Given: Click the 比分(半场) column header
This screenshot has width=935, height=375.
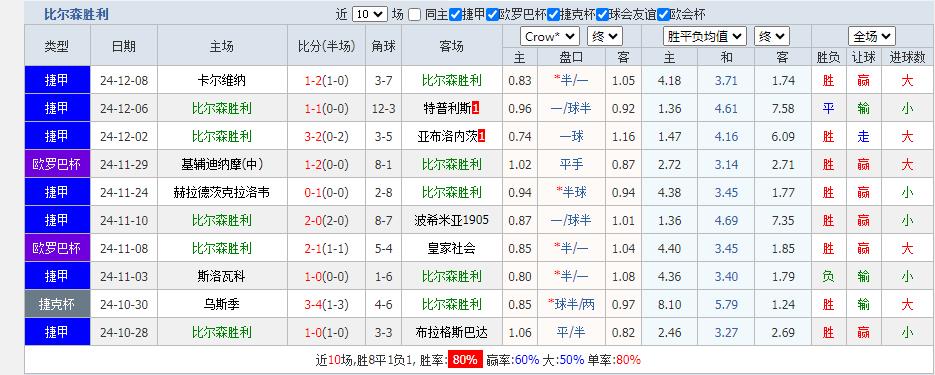Looking at the screenshot, I should 327,46.
